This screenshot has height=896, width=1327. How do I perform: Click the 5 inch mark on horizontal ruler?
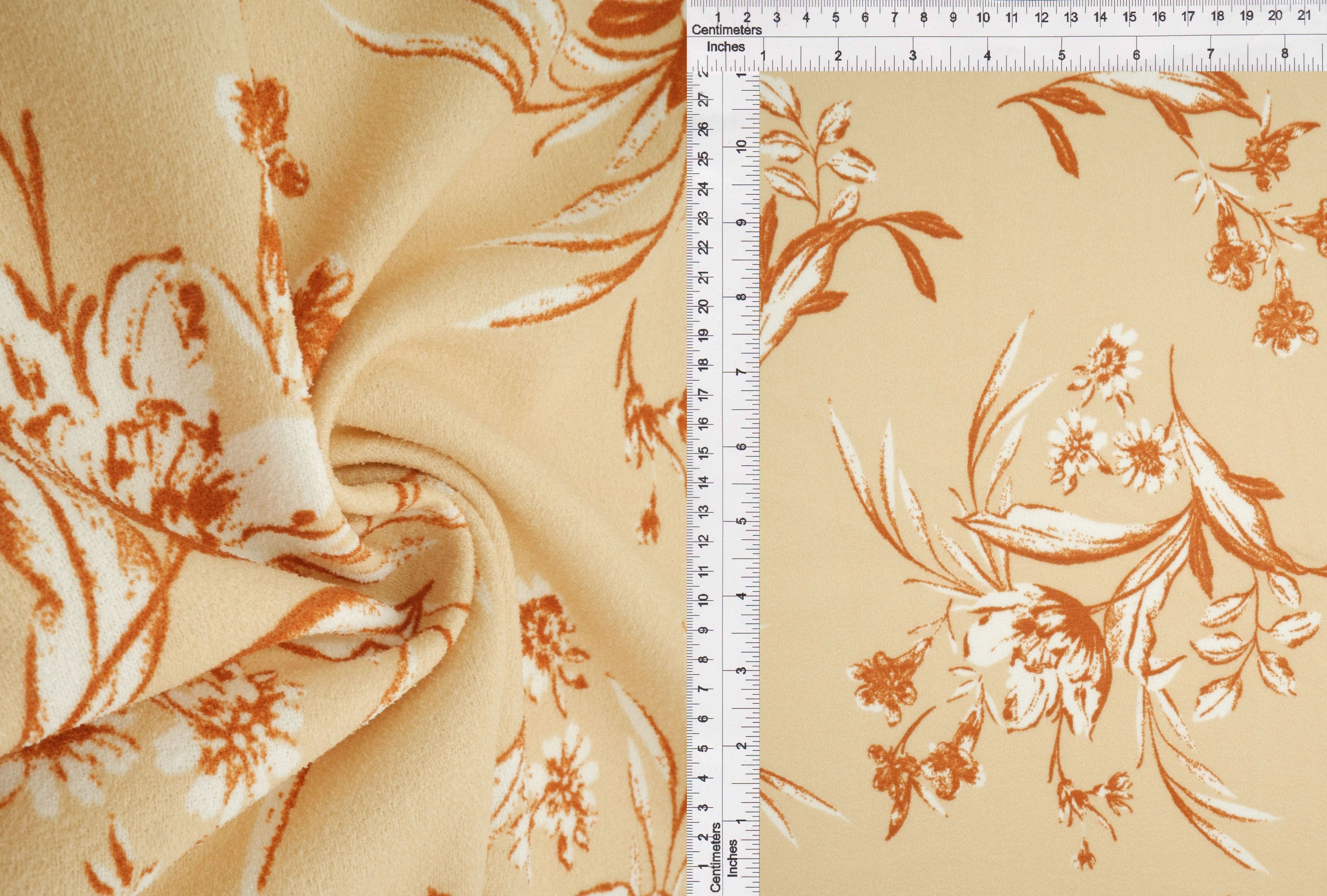click(1061, 55)
